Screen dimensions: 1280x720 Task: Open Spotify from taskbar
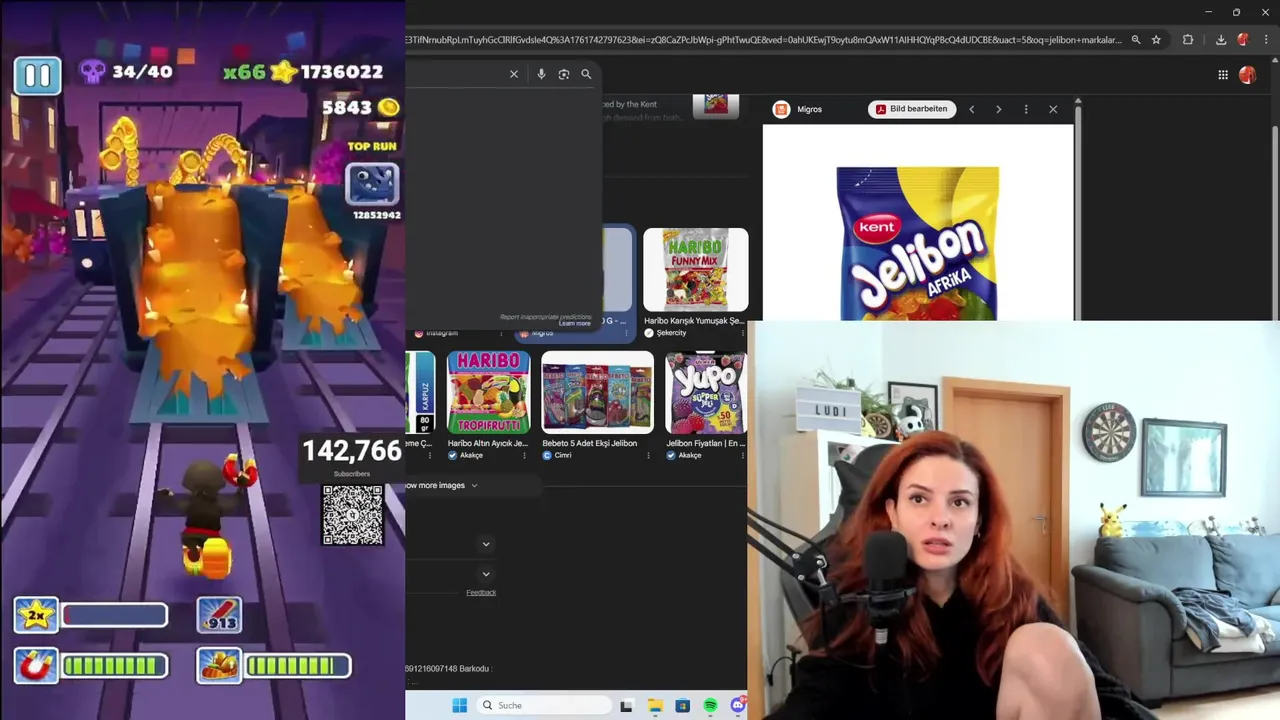click(x=710, y=705)
